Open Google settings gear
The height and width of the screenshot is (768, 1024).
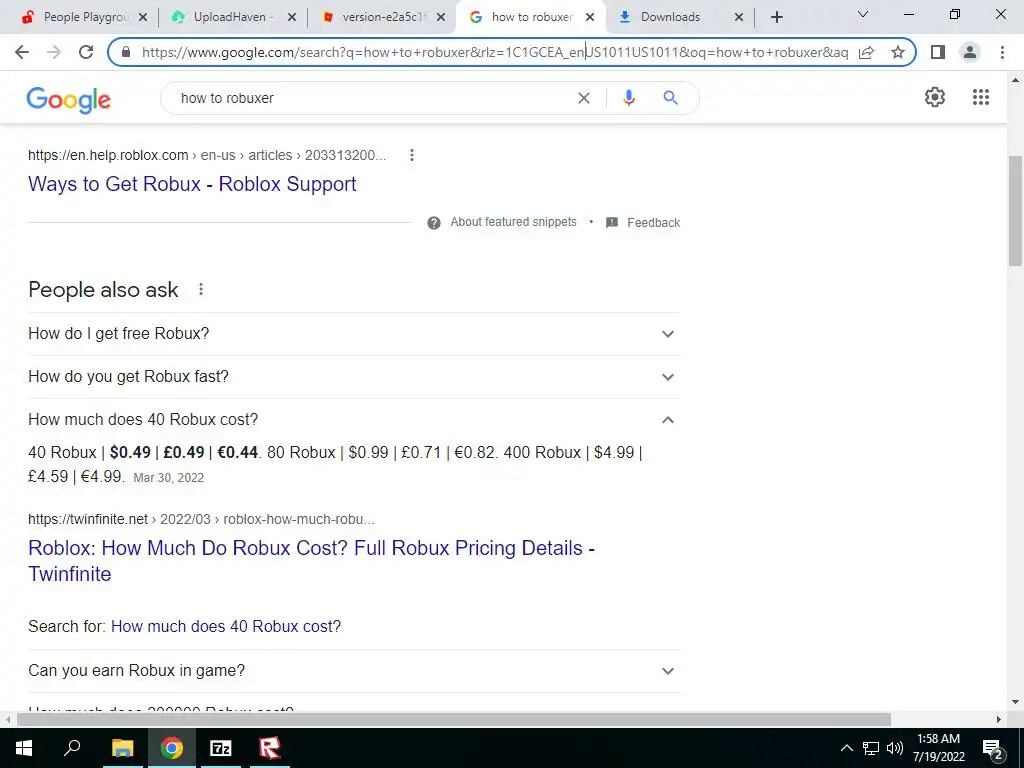click(935, 97)
